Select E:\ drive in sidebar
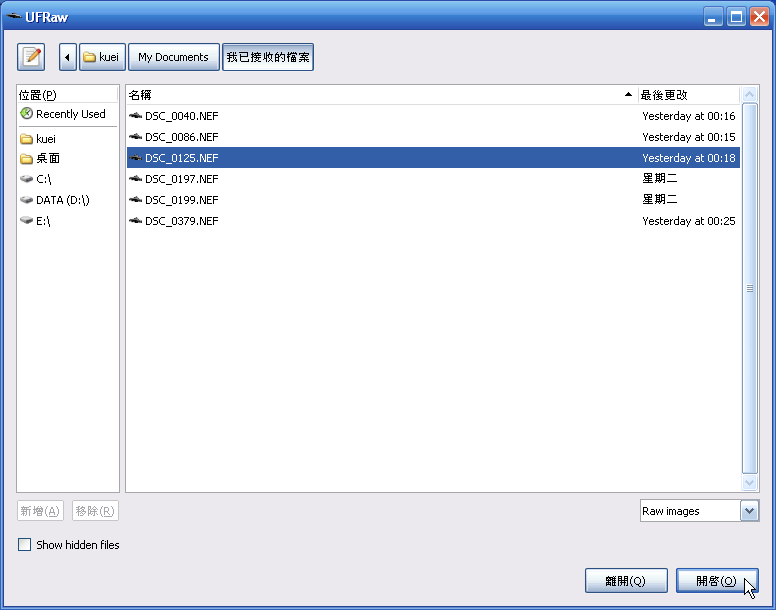The width and height of the screenshot is (776, 610). click(68, 221)
